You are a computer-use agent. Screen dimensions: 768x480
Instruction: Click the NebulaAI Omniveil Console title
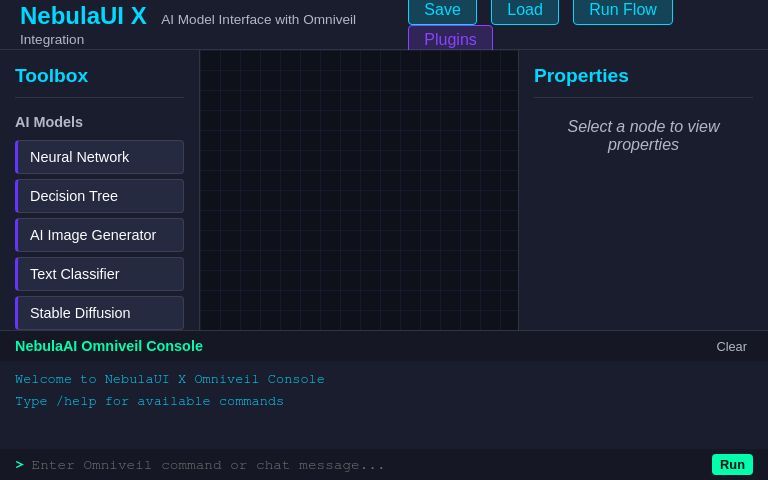click(109, 346)
